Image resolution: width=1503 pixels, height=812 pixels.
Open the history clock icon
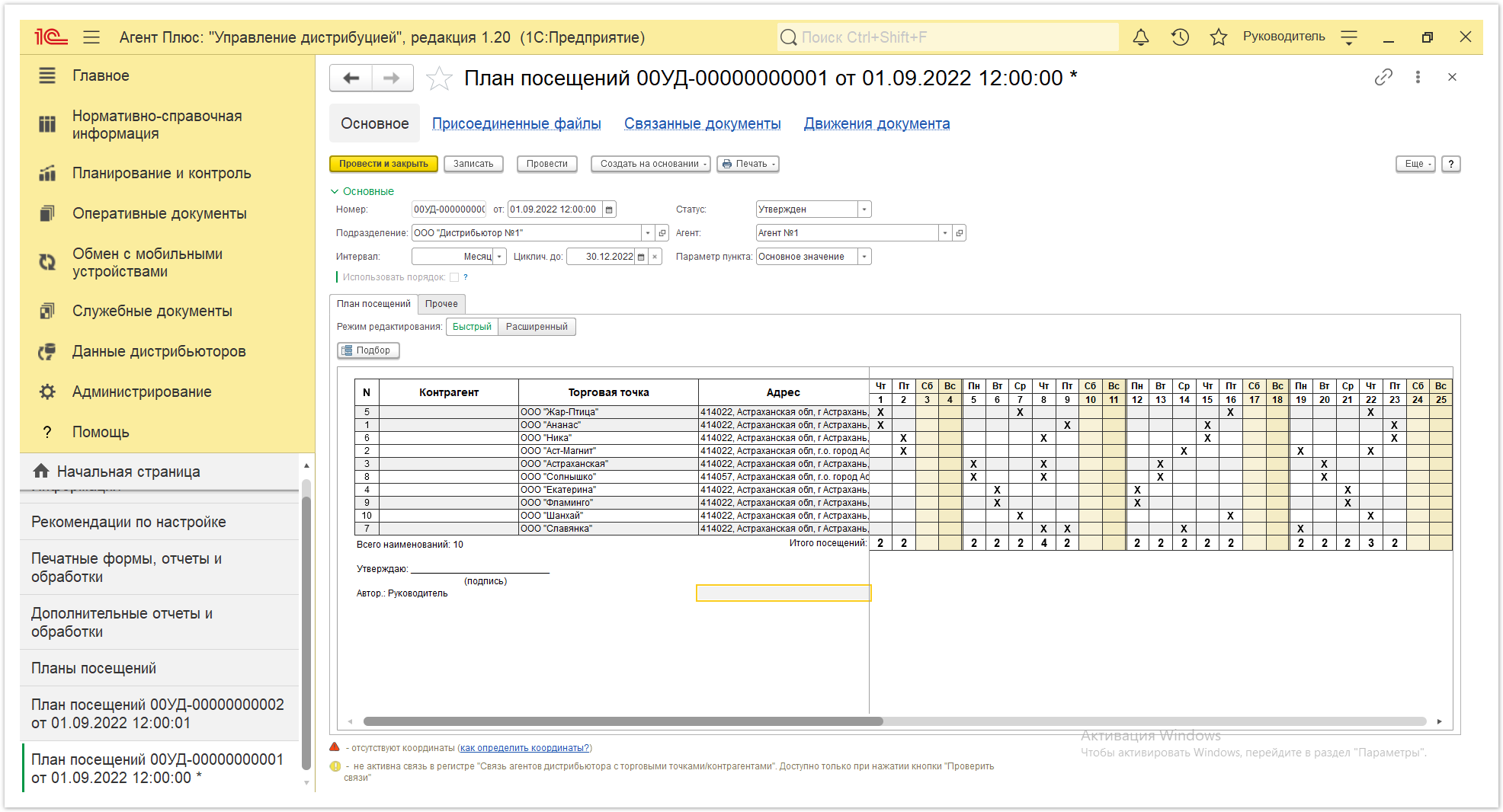click(1180, 37)
